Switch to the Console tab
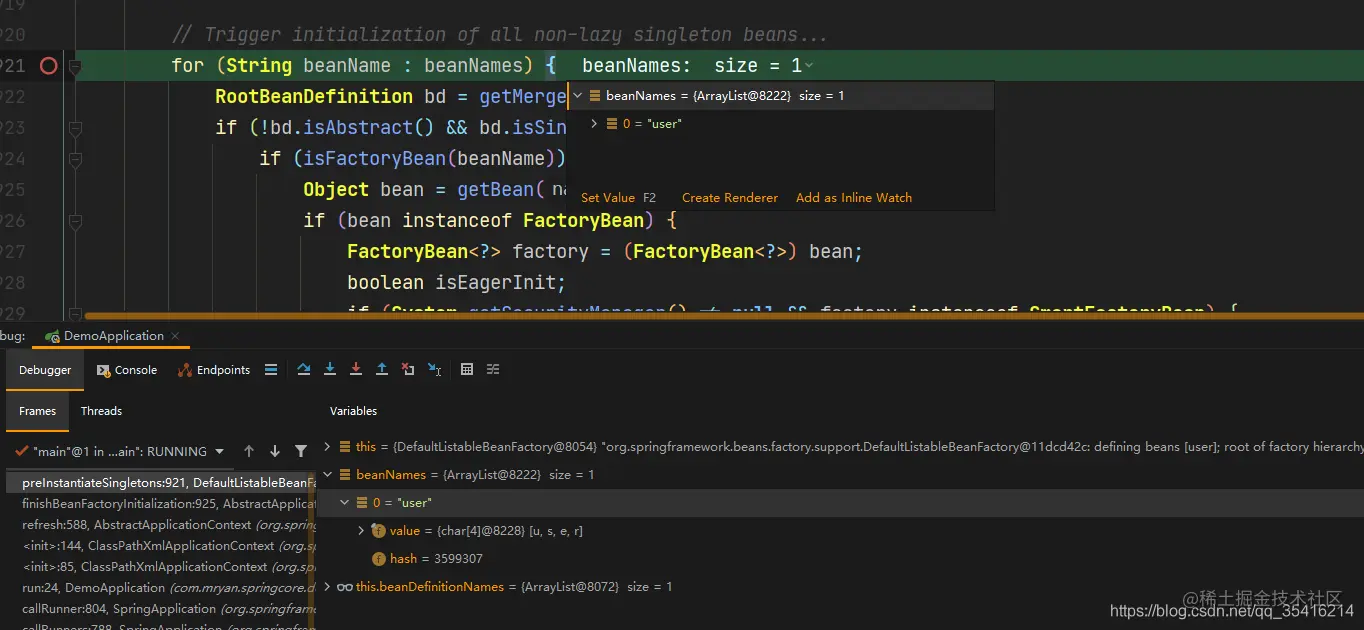1364x630 pixels. point(127,370)
